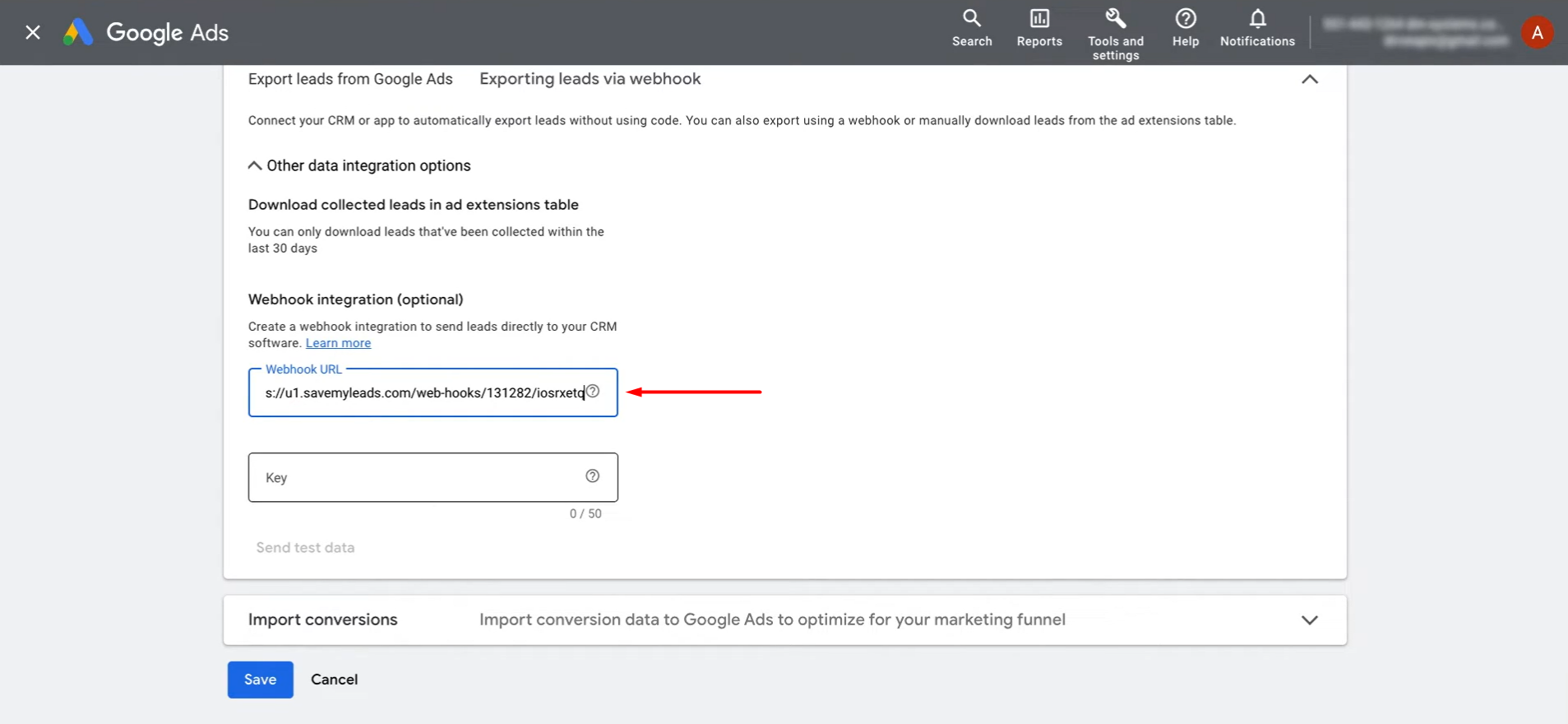Collapse Other data integration options
The width and height of the screenshot is (1568, 724).
click(x=255, y=165)
